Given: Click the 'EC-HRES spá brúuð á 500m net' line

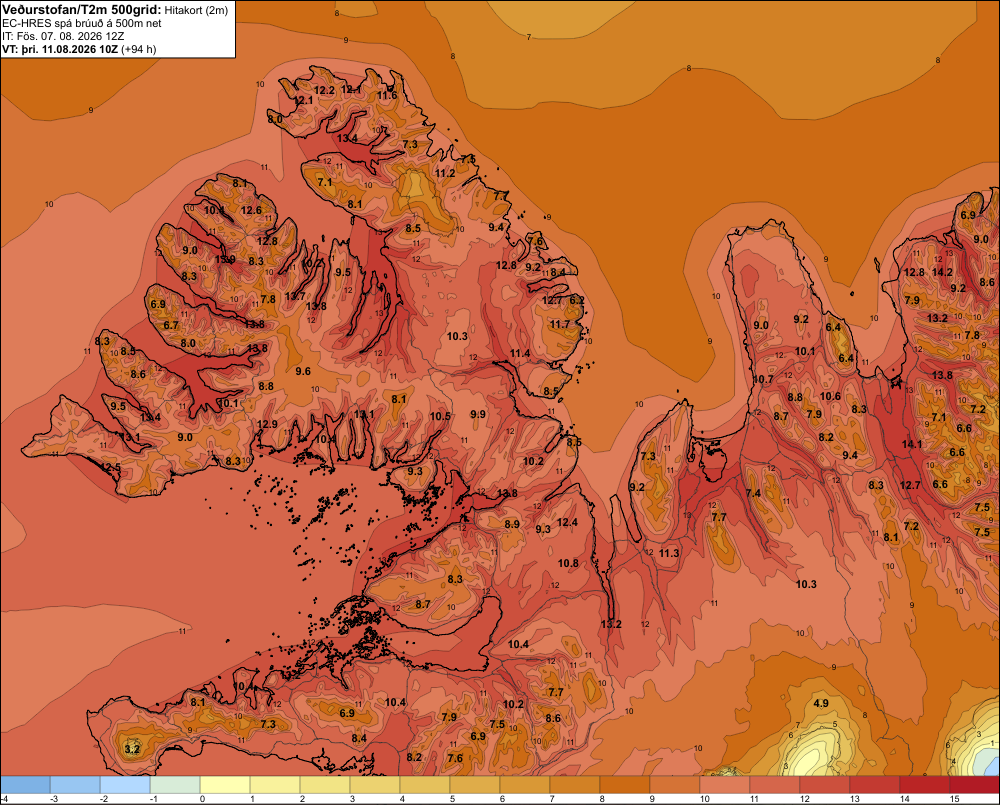Looking at the screenshot, I should click(x=82, y=23).
